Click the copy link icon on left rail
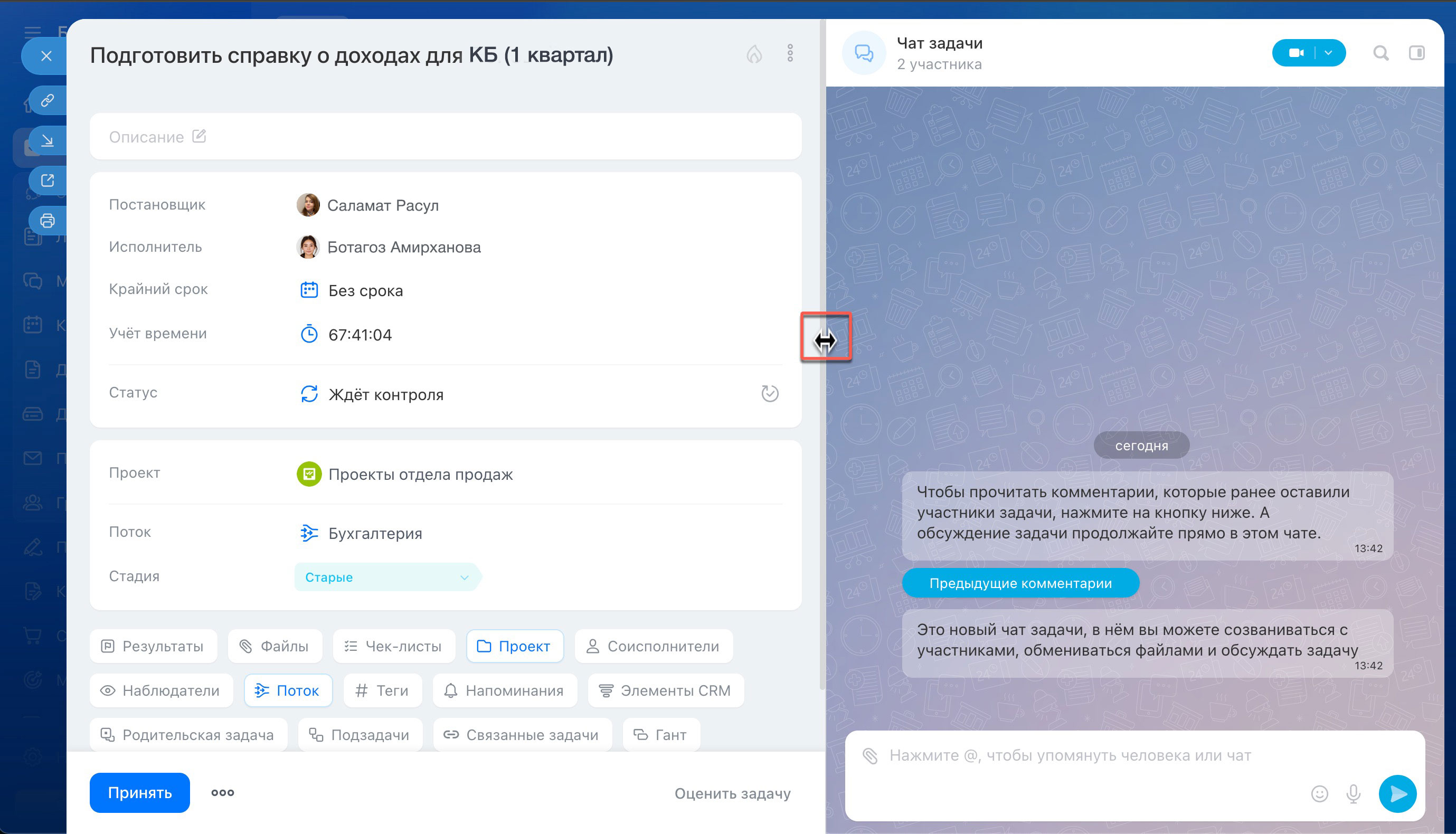This screenshot has width=1456, height=834. tap(48, 101)
